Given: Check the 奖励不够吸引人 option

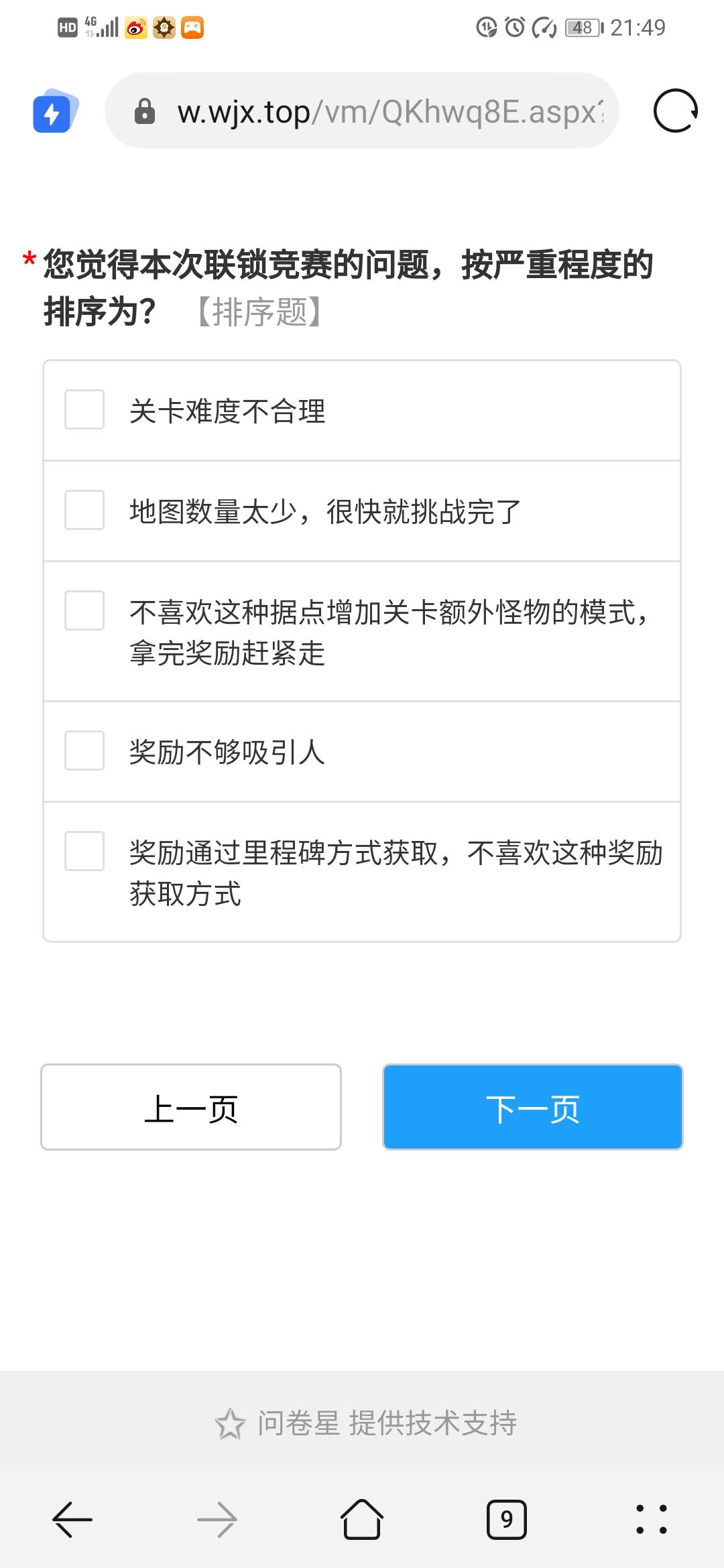Looking at the screenshot, I should (84, 750).
